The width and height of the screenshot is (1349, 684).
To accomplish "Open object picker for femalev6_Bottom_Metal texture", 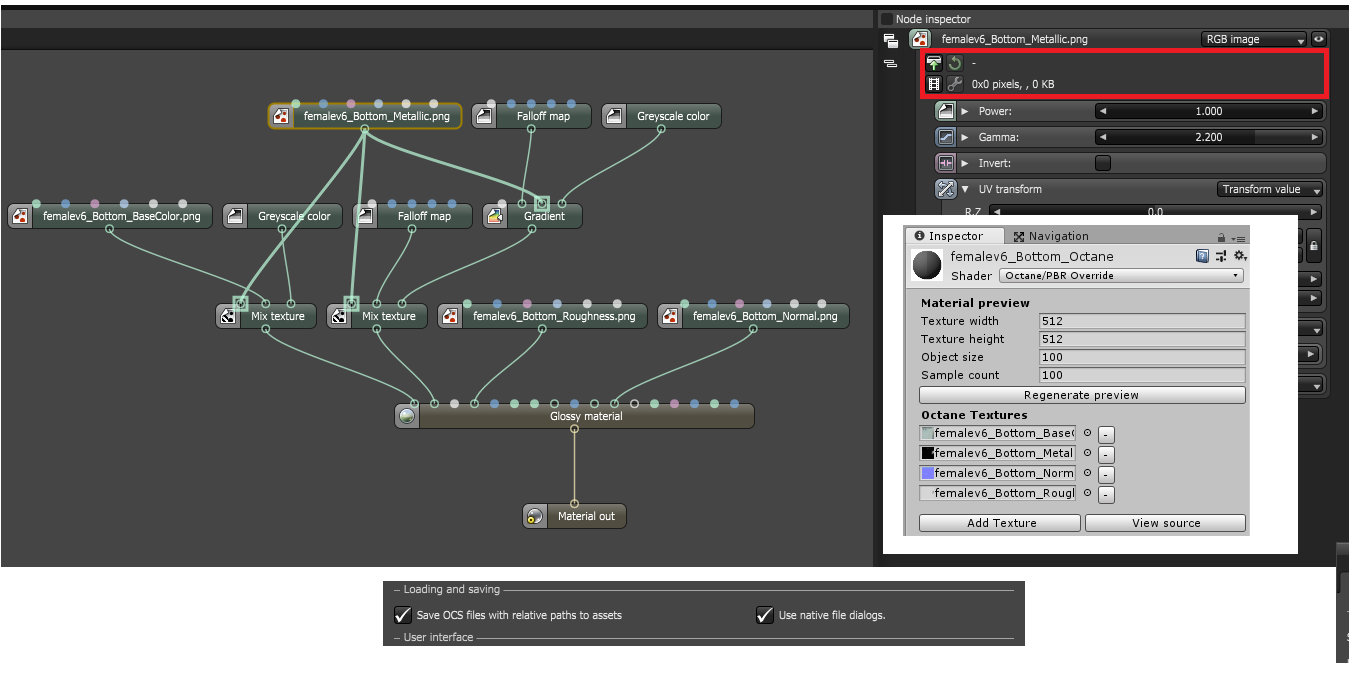I will point(1087,453).
